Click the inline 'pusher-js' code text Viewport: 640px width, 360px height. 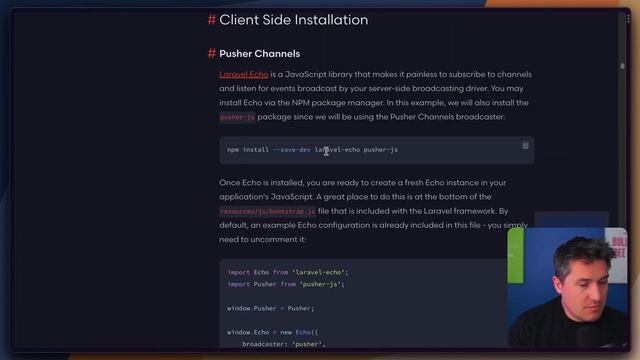click(x=237, y=118)
